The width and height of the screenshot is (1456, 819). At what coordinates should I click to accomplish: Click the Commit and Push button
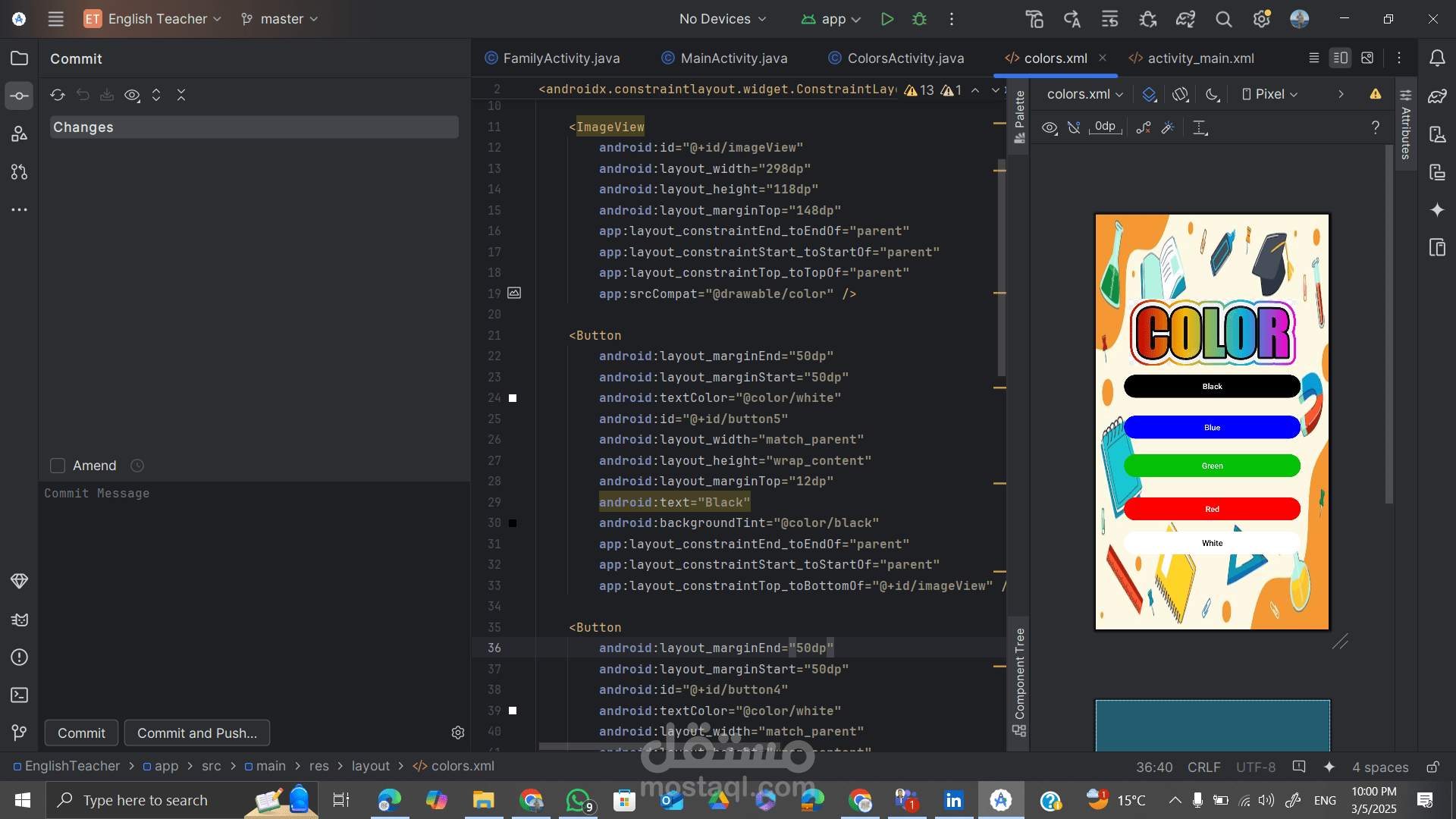tap(196, 733)
